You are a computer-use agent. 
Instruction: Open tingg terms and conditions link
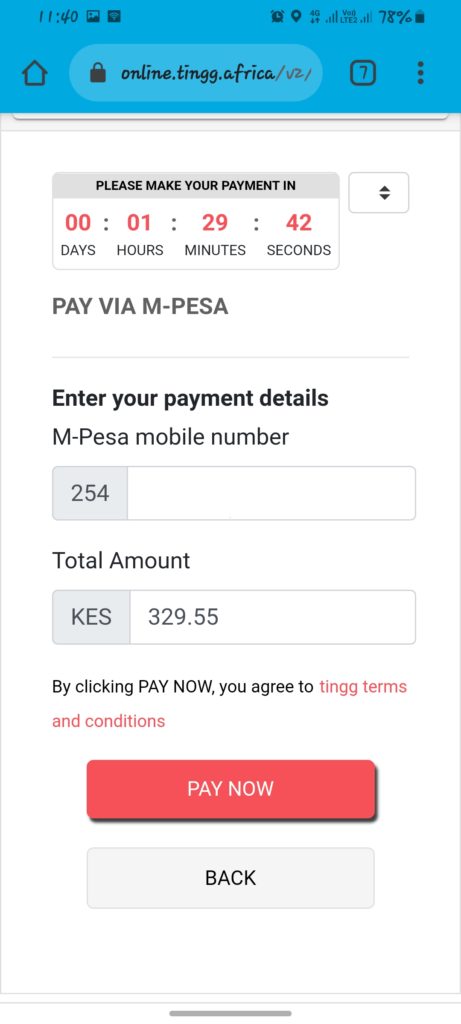click(229, 704)
